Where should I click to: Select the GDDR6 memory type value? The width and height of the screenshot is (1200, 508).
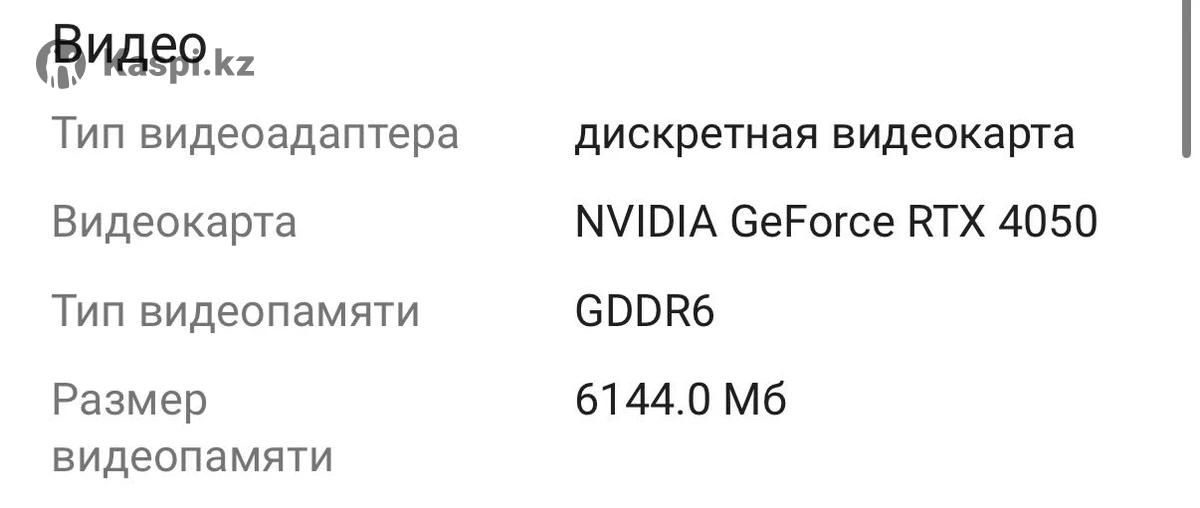pyautogui.click(x=644, y=311)
